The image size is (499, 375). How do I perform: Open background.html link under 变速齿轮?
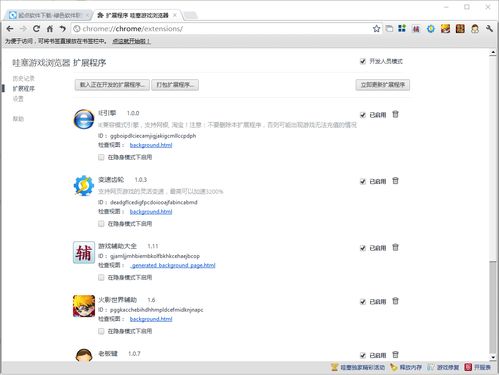click(x=151, y=212)
